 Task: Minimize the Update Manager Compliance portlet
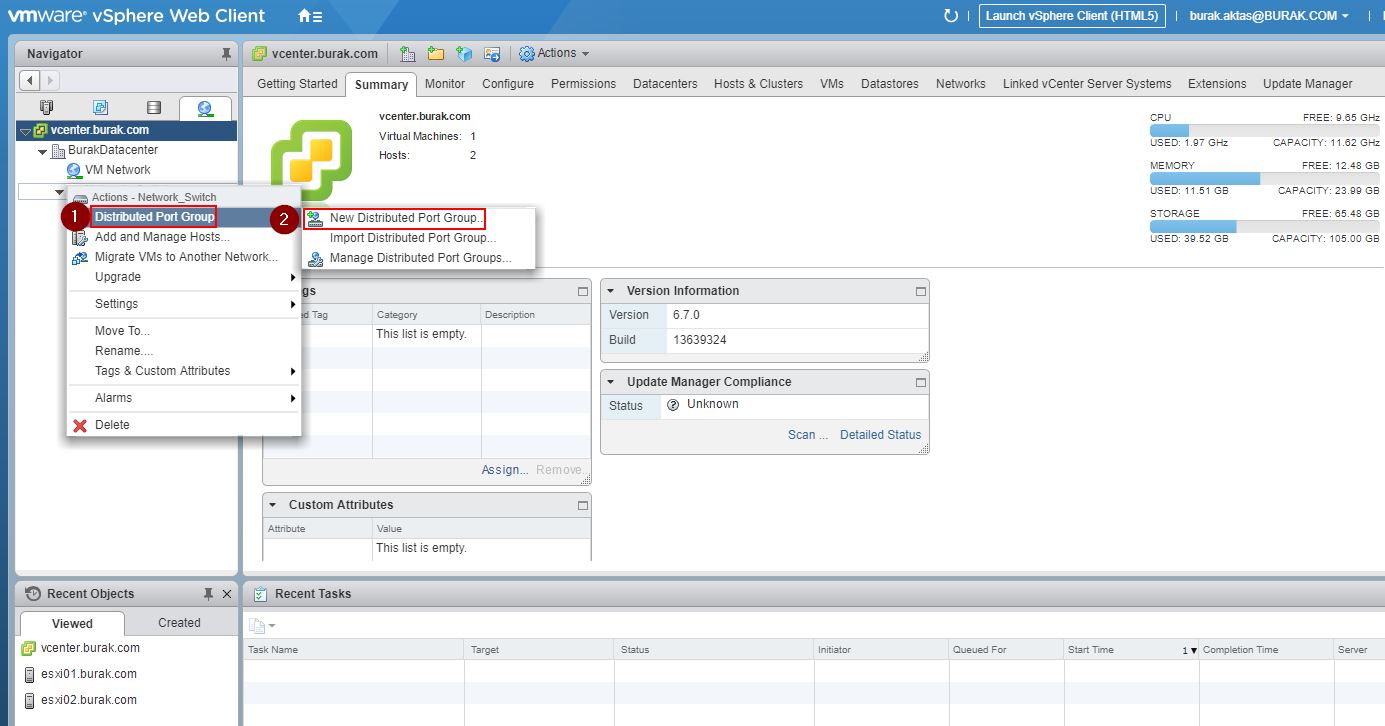[921, 382]
